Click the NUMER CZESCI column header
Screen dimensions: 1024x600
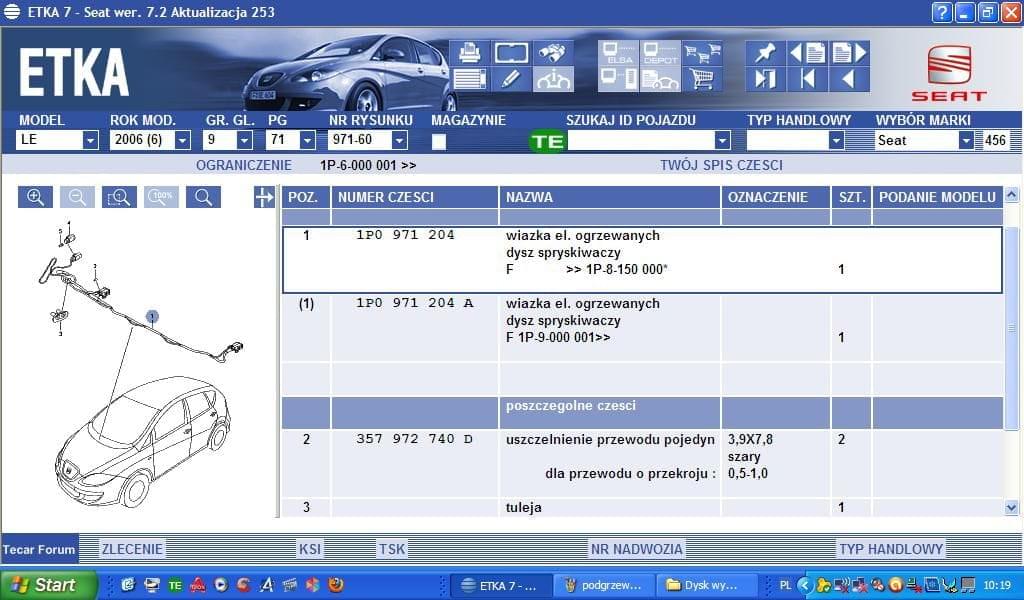point(415,197)
